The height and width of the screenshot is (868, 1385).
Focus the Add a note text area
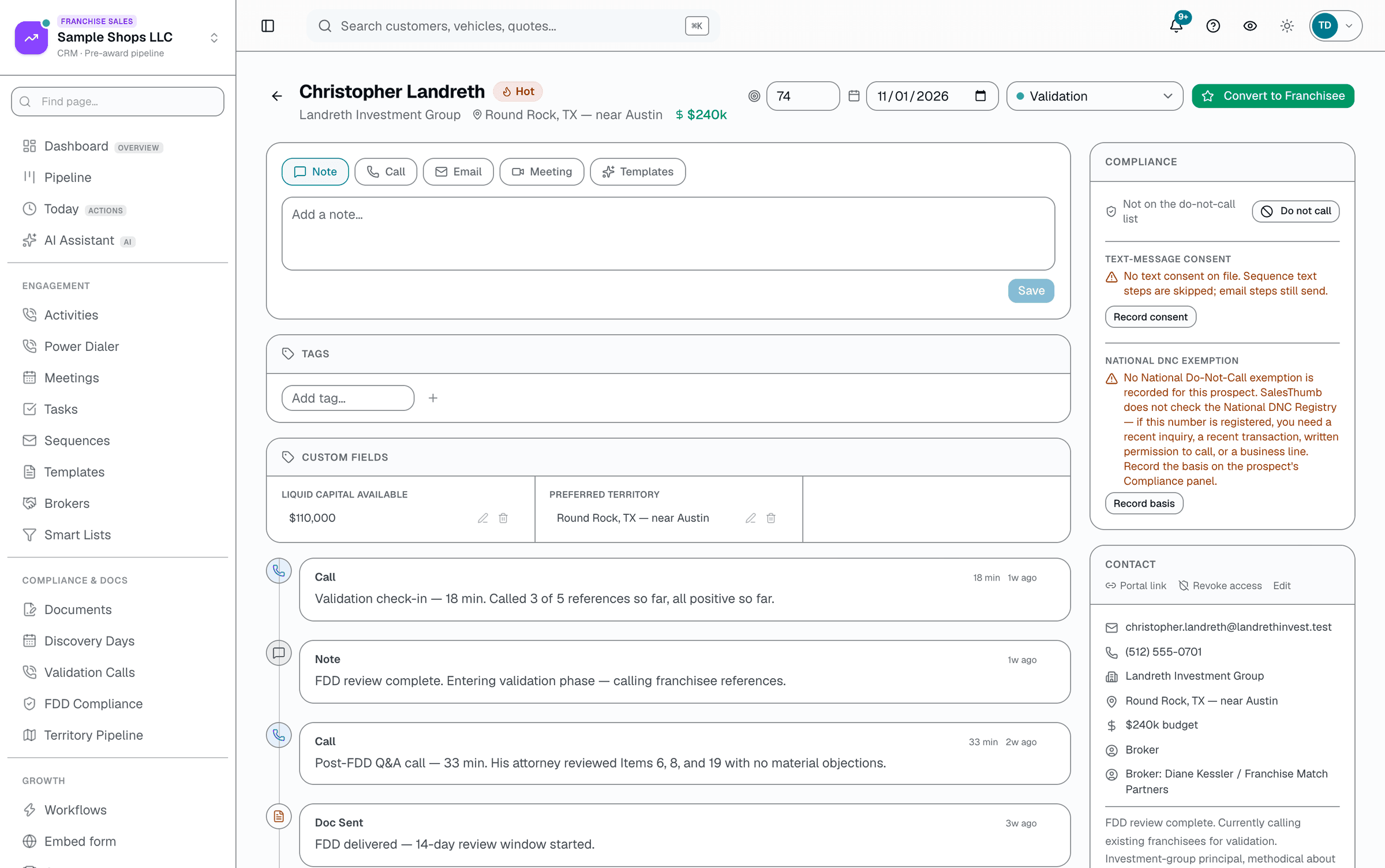668,234
